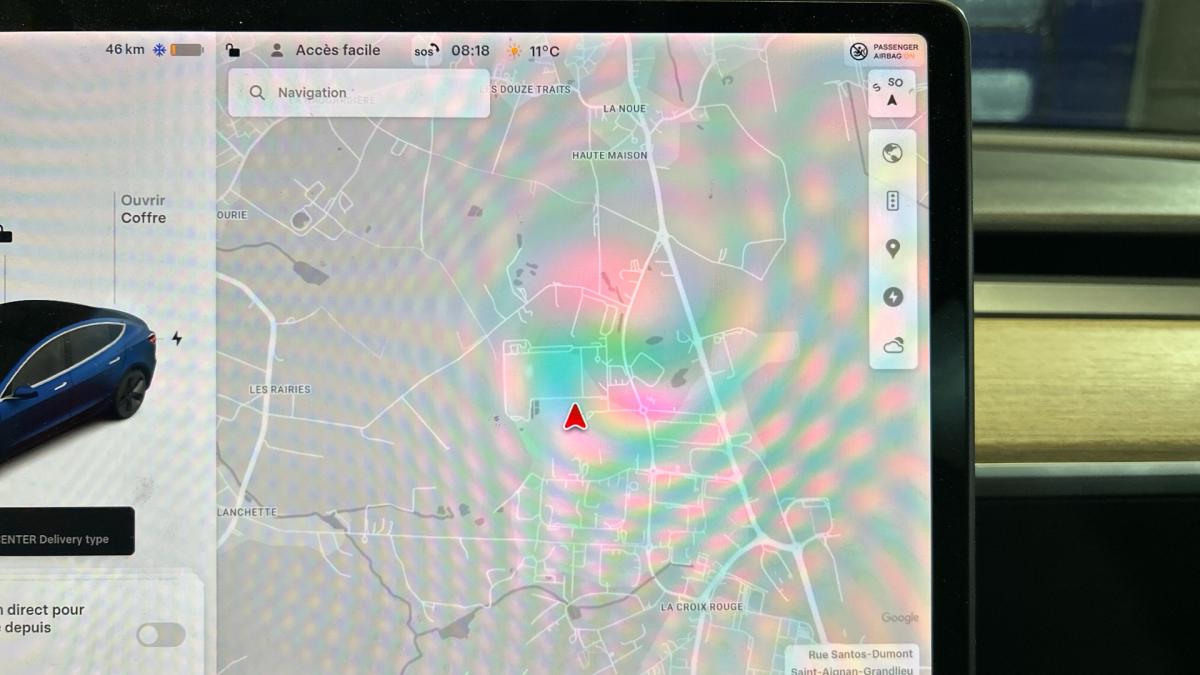Show traffic lights layer on map
1200x675 pixels.
point(893,201)
